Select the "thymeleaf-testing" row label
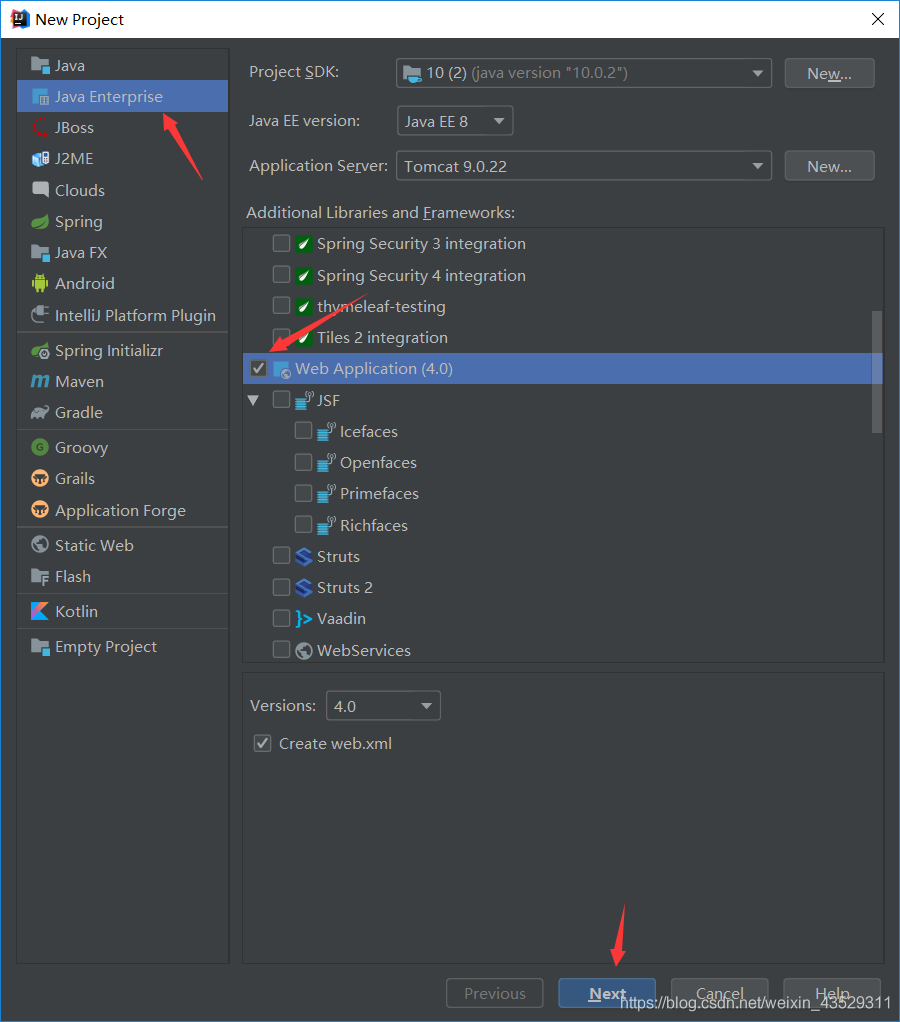900x1022 pixels. [381, 306]
